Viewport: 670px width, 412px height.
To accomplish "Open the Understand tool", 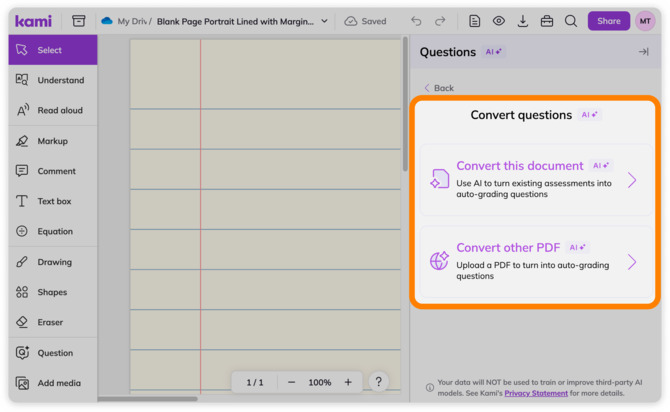I will click(53, 80).
